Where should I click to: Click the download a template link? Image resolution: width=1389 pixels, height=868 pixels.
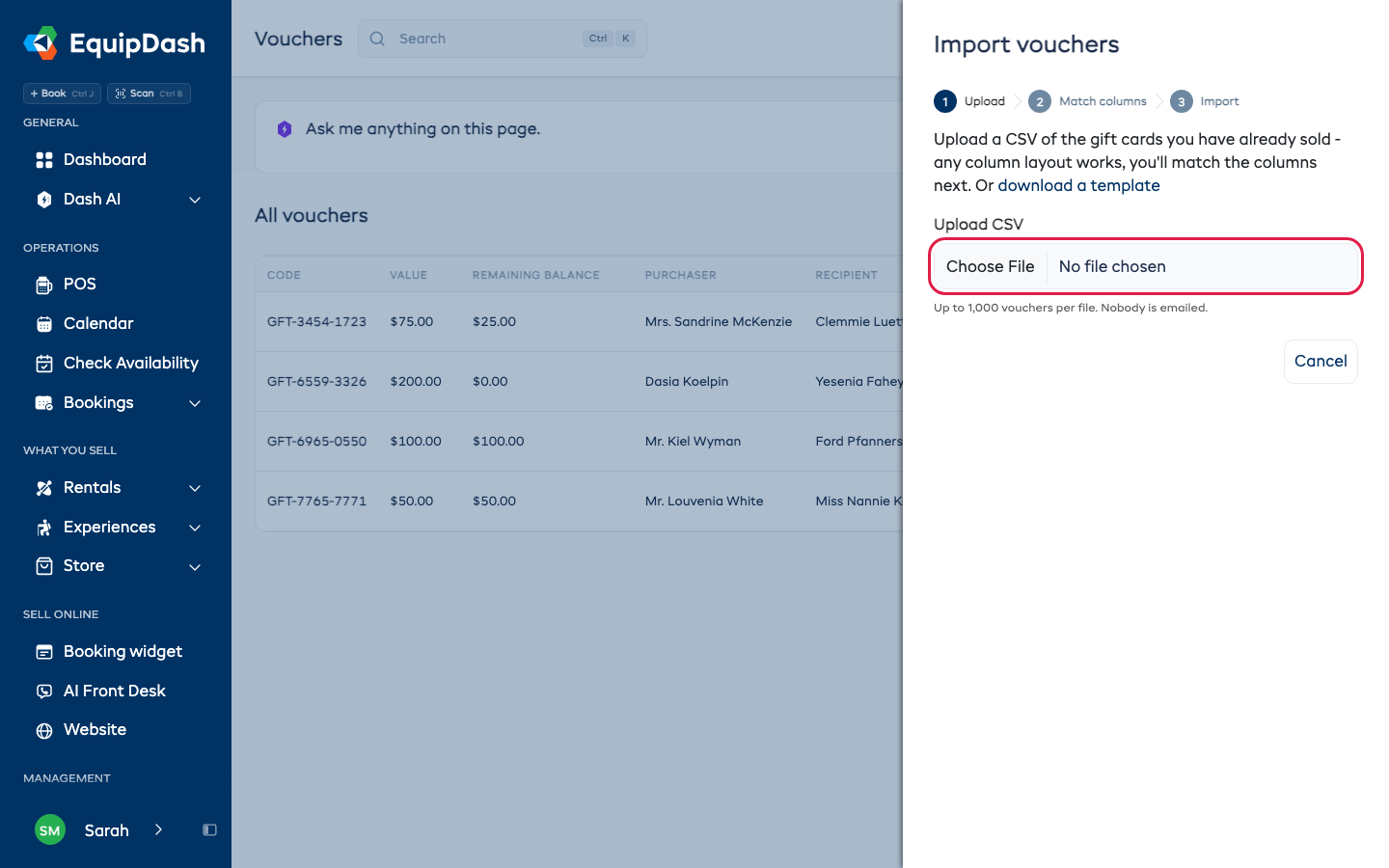(1078, 186)
